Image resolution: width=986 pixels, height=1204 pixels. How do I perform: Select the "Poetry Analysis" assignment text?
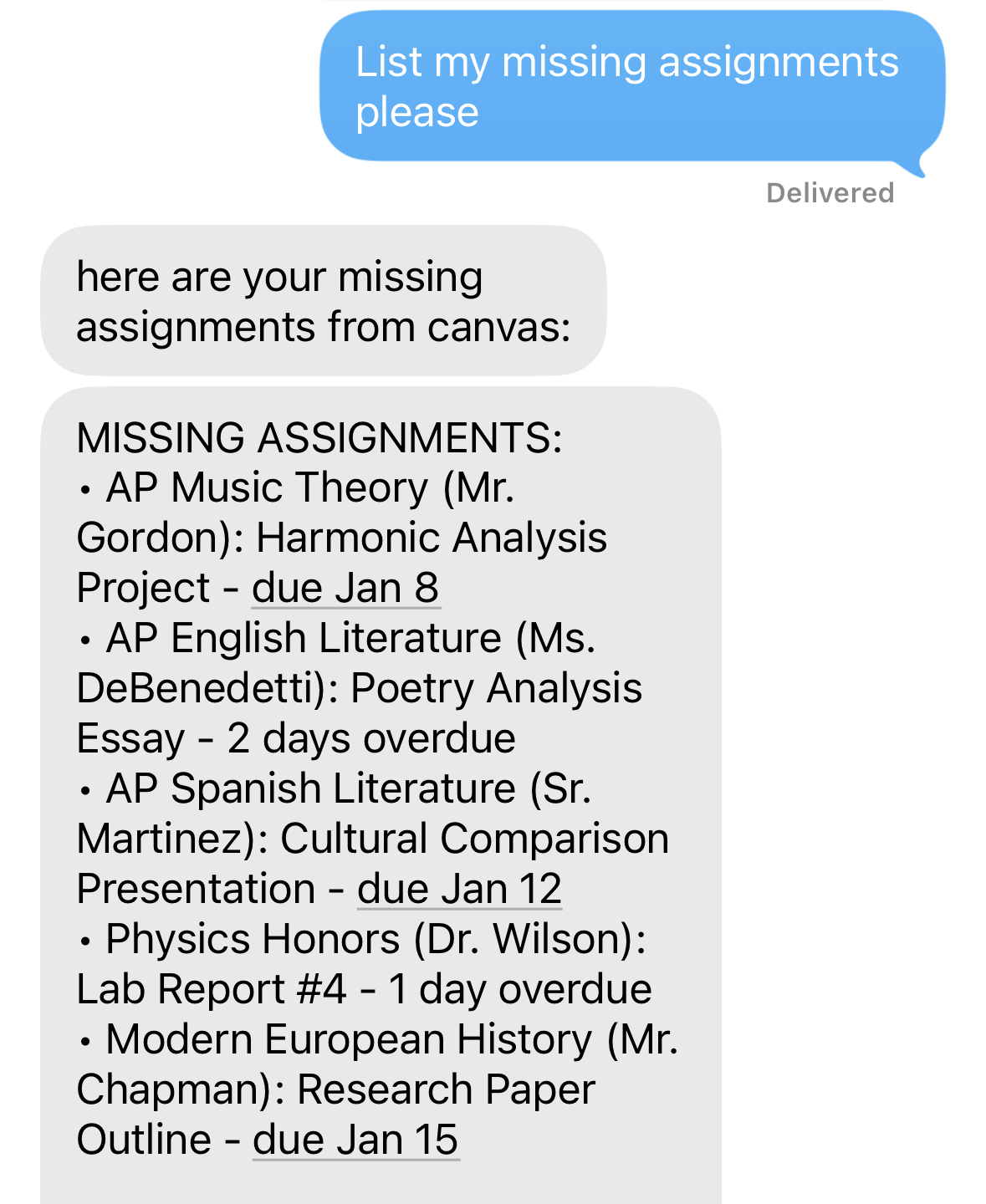[496, 688]
